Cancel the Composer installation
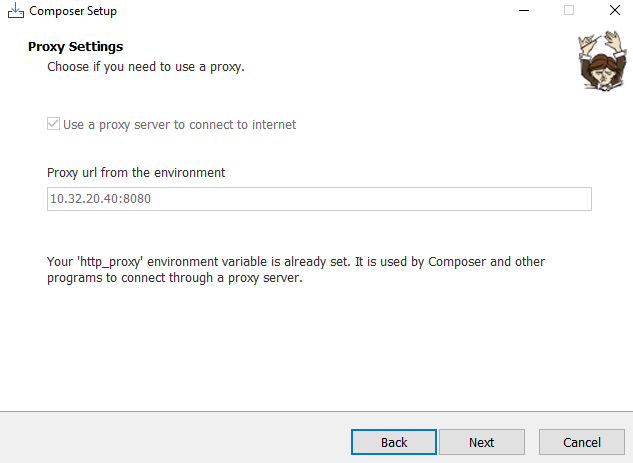633x463 pixels. [582, 442]
